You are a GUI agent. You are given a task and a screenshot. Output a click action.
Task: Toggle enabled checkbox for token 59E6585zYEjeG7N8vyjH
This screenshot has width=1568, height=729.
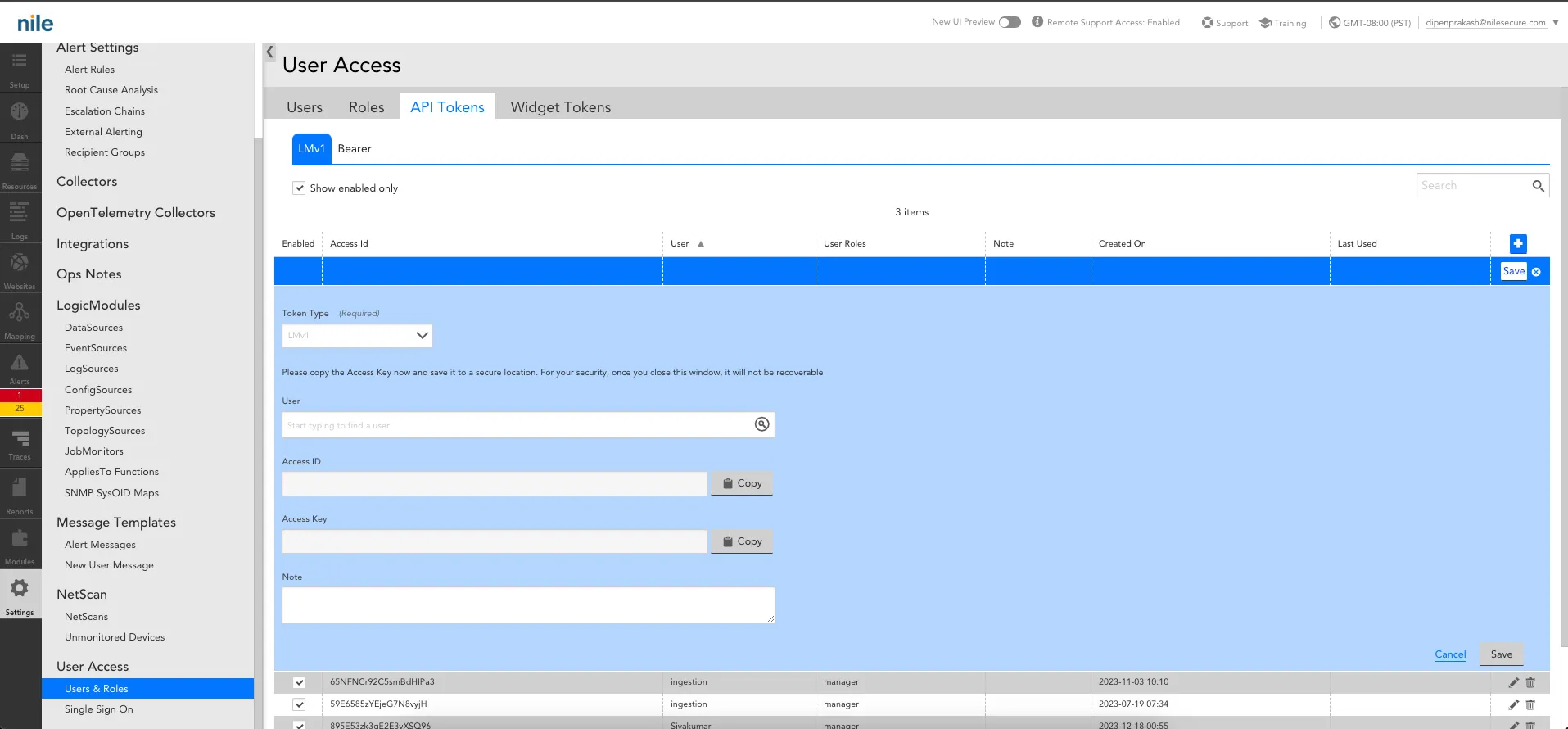[299, 704]
